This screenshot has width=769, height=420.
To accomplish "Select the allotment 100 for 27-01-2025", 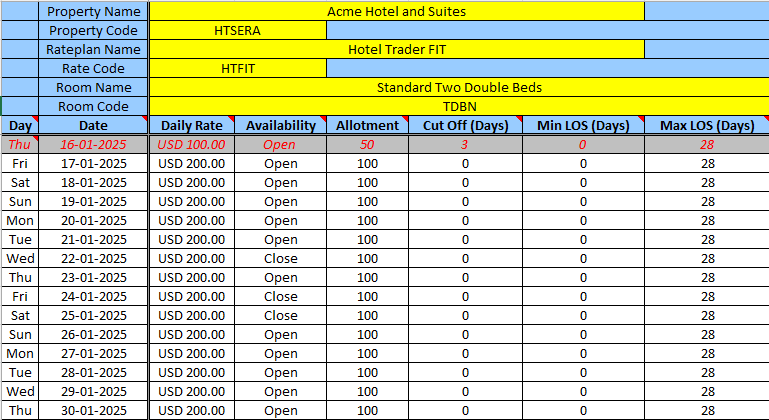I will (x=367, y=353).
